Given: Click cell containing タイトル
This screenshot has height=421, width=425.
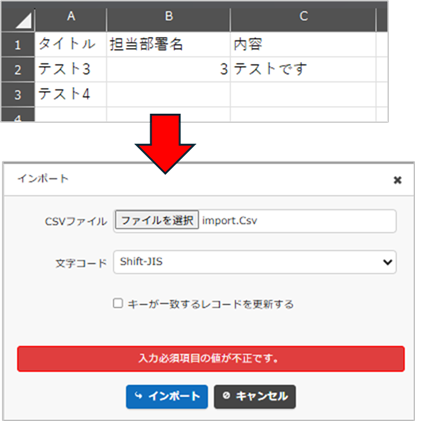Looking at the screenshot, I should [71, 44].
